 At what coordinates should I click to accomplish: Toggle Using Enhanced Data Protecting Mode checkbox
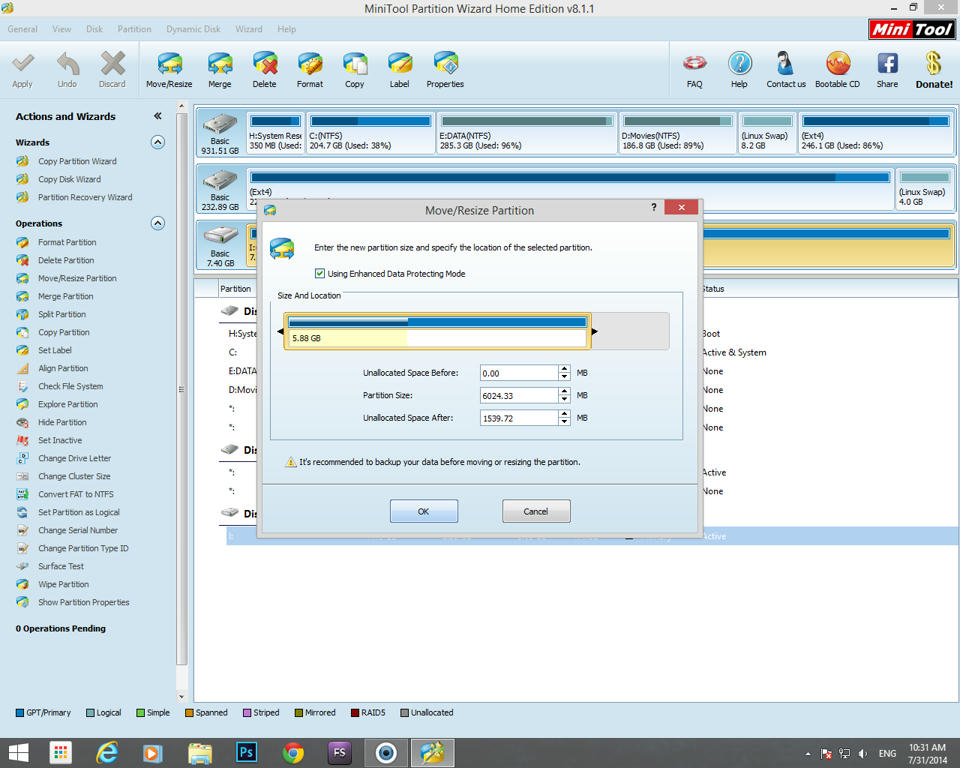click(320, 273)
